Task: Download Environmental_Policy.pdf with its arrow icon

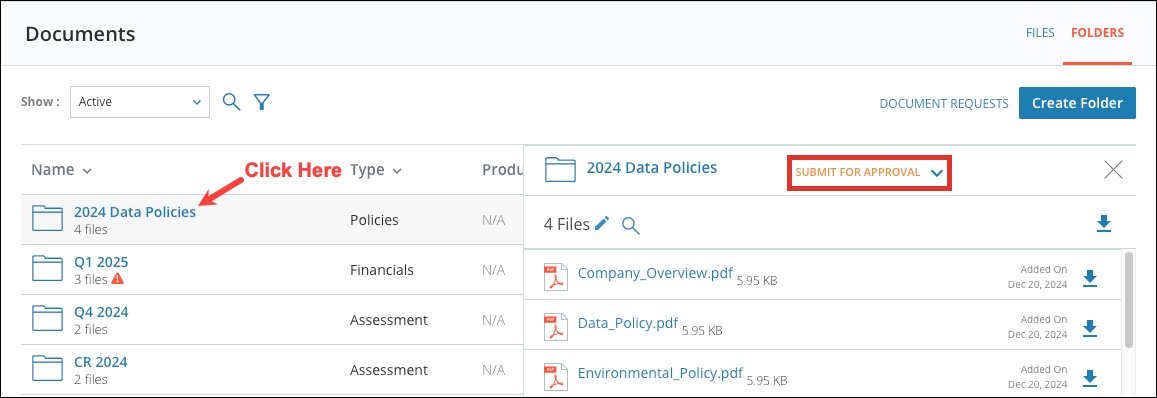Action: click(1089, 379)
